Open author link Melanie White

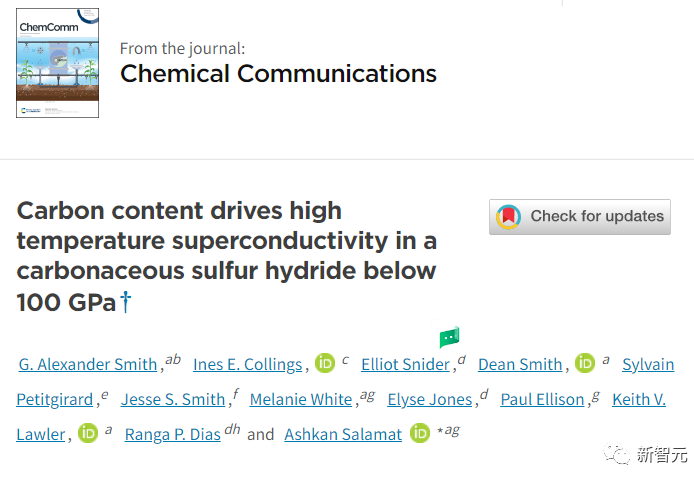click(301, 400)
